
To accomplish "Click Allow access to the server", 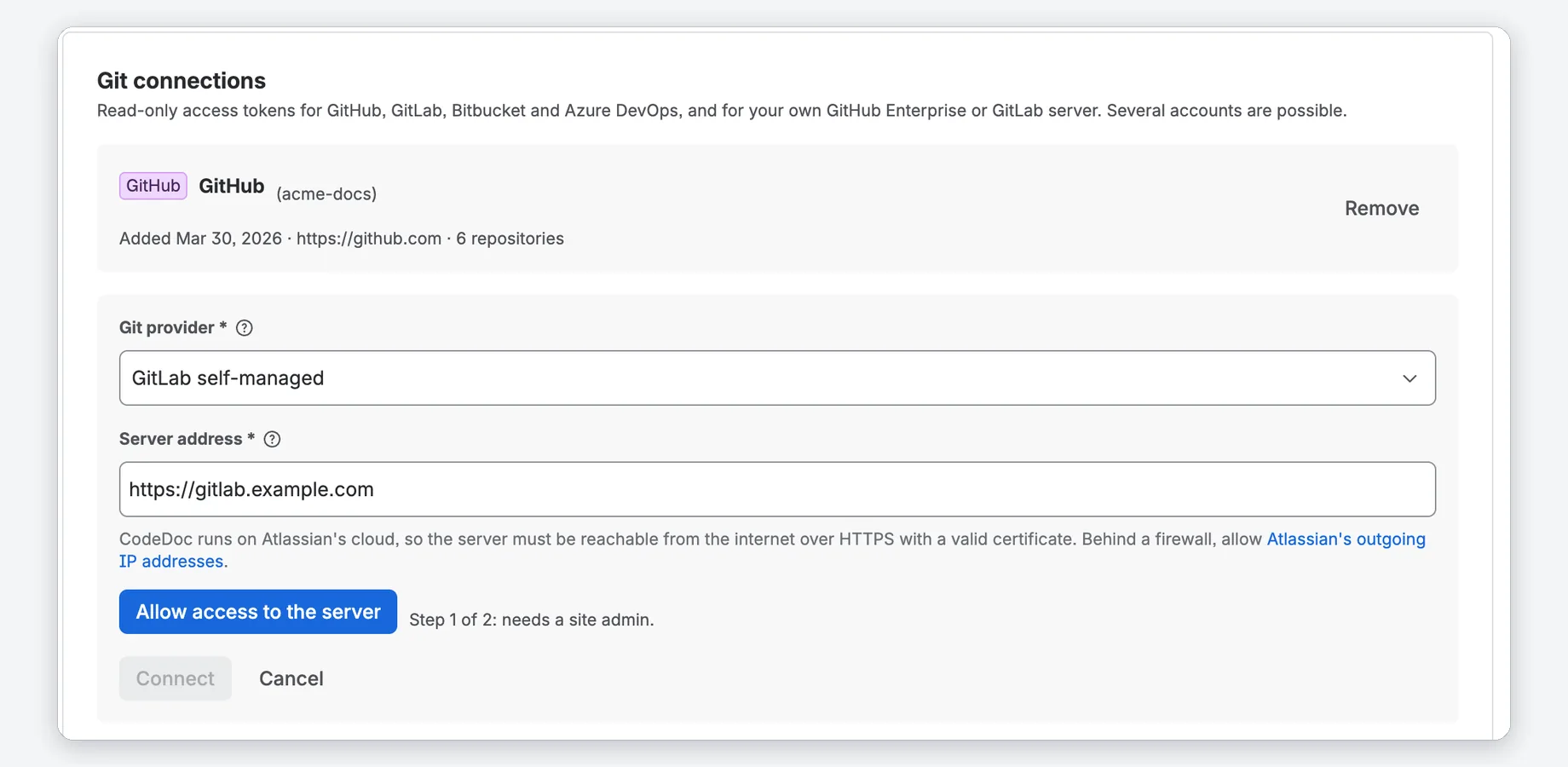I will coord(258,612).
